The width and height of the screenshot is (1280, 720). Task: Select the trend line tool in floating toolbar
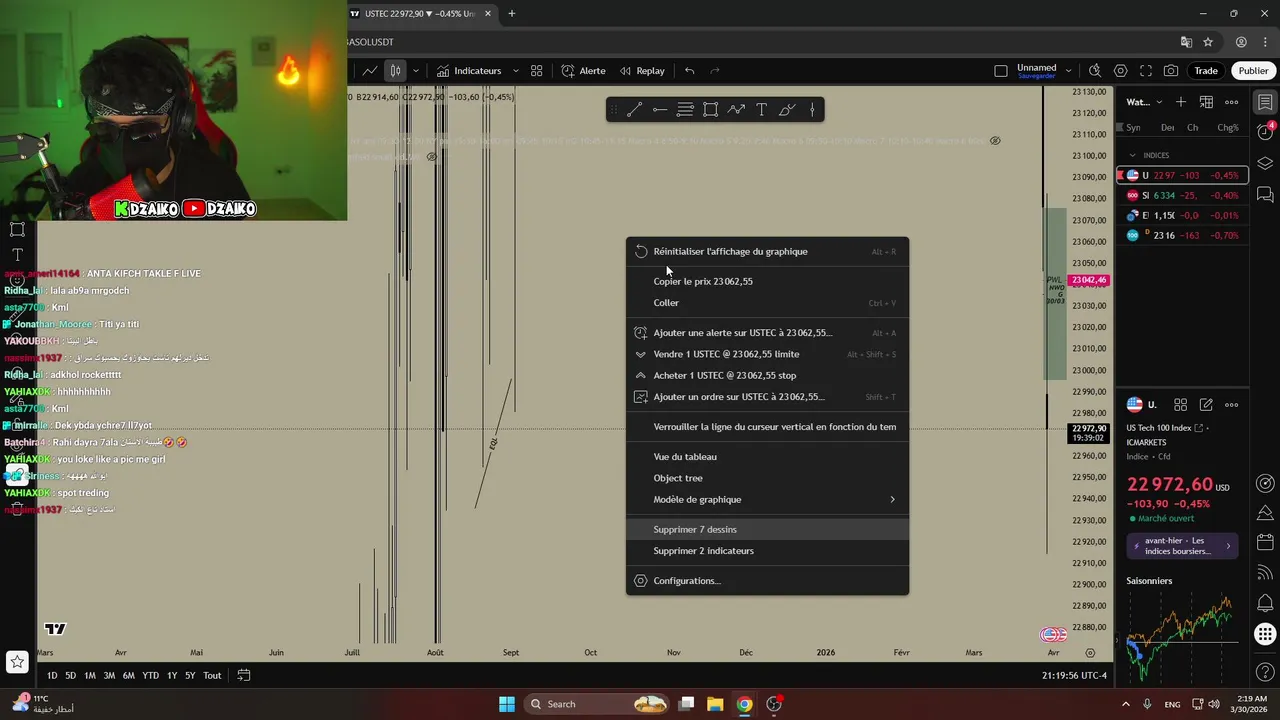[634, 110]
